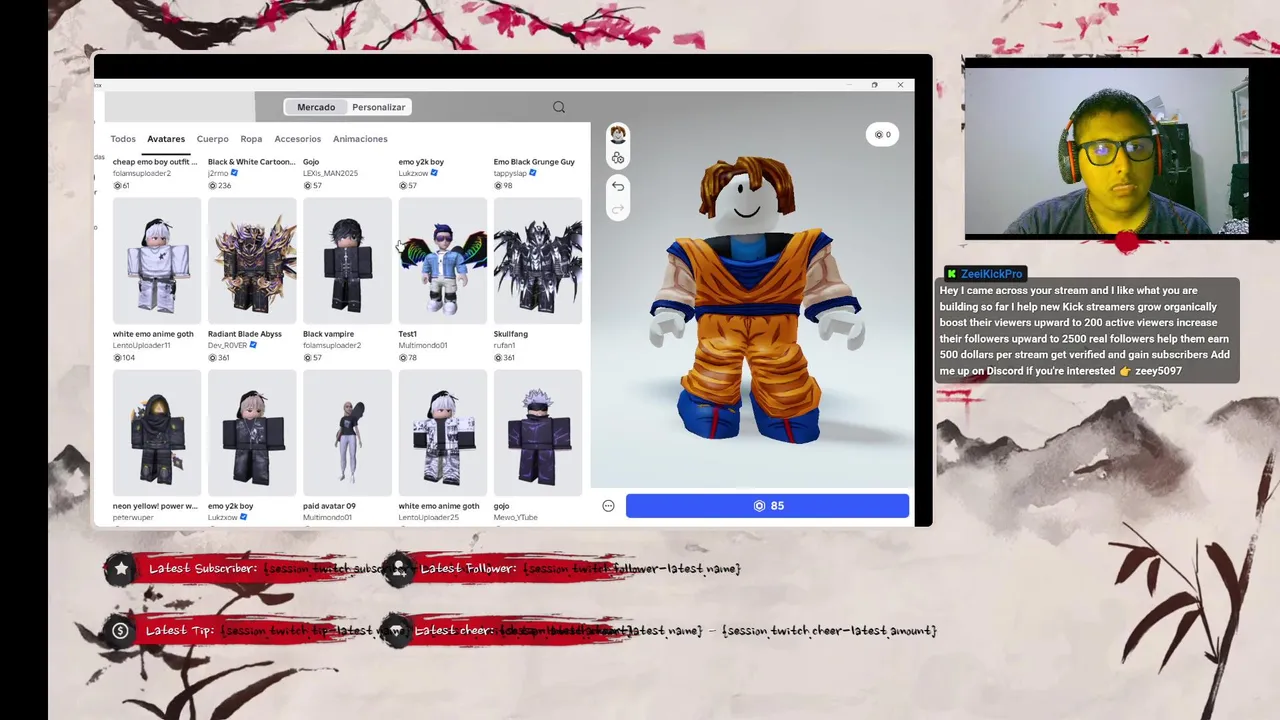The image size is (1280, 720).
Task: Click the 236 price under Black & White Cartoon
Action: [x=220, y=185]
